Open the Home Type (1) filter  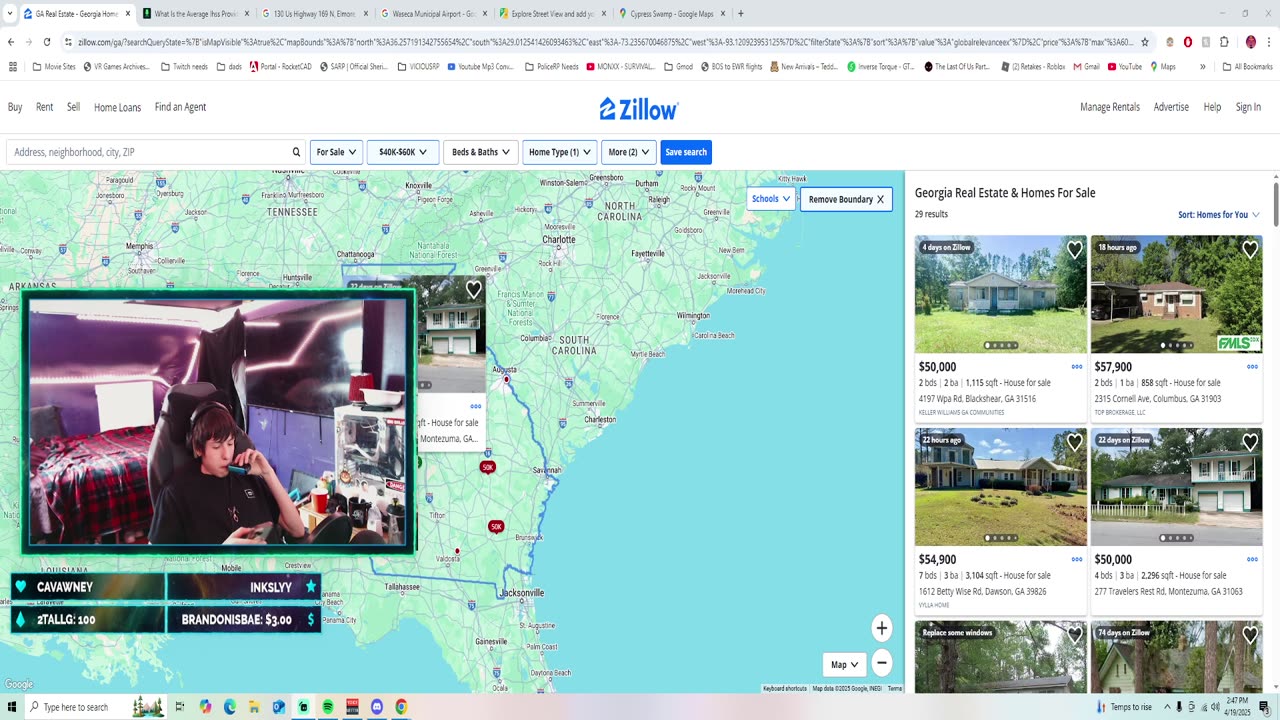pos(559,152)
